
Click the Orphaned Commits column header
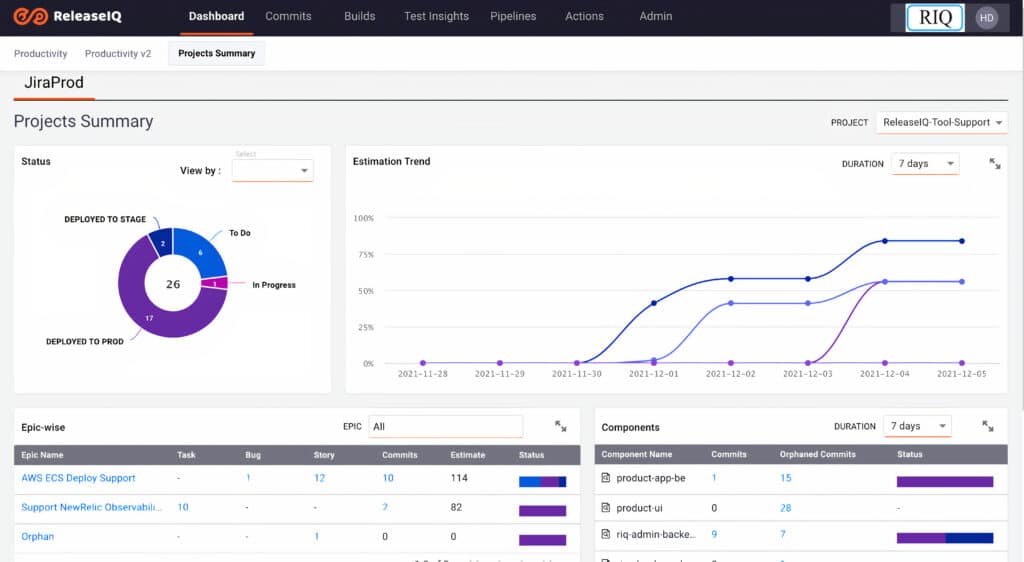pos(818,454)
